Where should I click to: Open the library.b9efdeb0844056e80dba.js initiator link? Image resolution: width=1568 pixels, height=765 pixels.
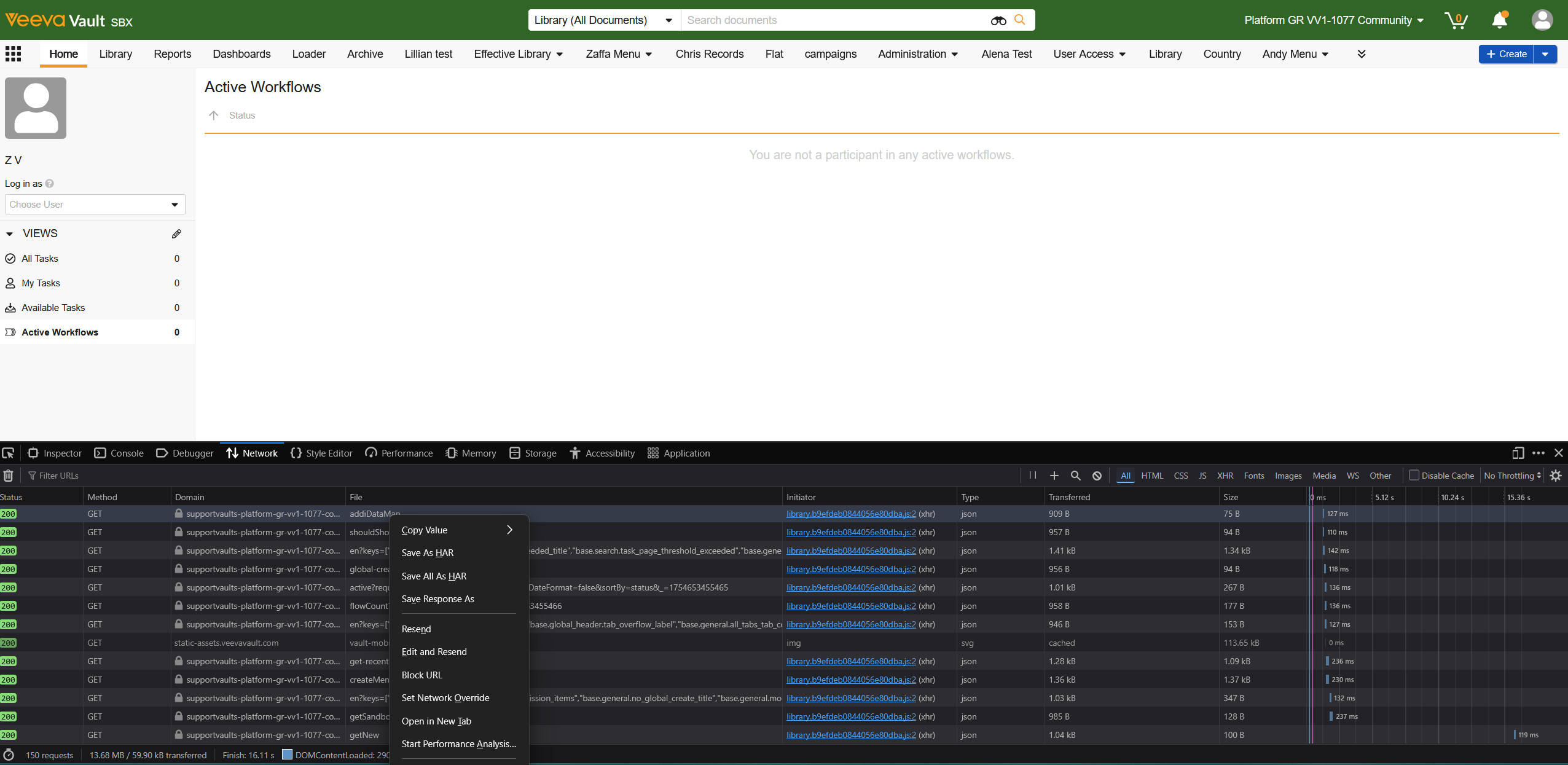tap(850, 514)
